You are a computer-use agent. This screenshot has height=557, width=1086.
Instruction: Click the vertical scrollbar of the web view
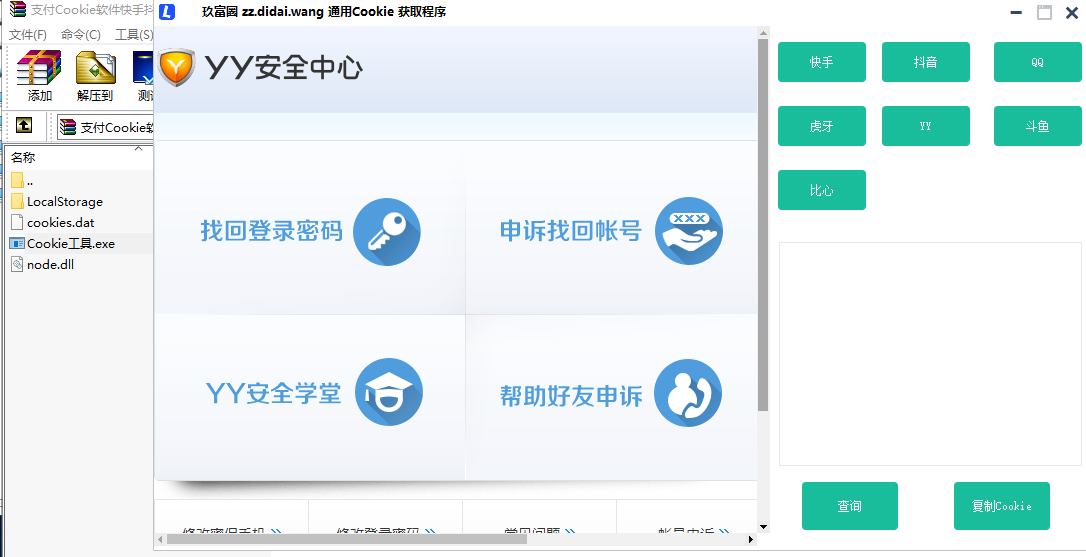coord(763,225)
